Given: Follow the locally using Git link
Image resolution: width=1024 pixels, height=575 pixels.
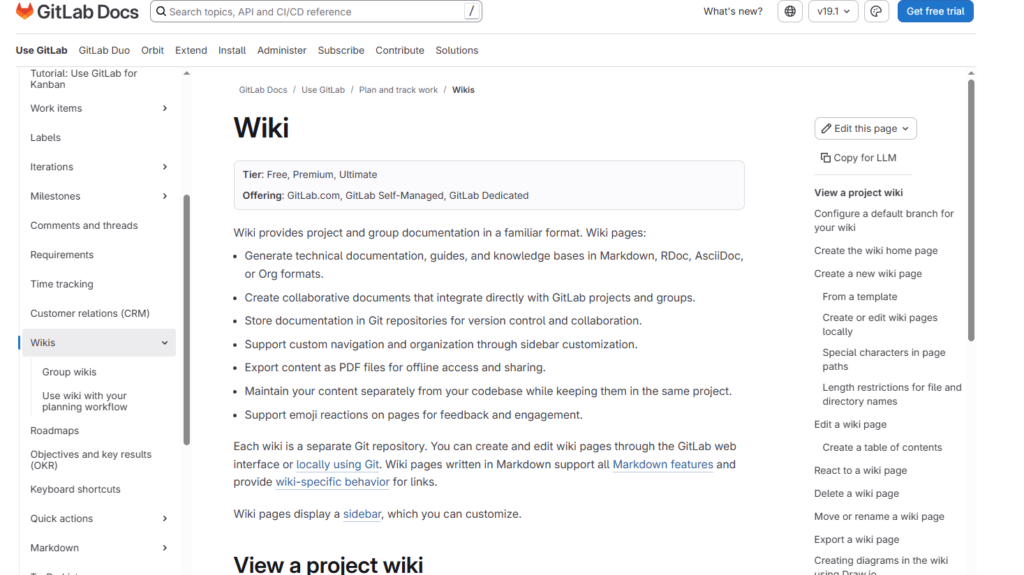Looking at the screenshot, I should [338, 465].
